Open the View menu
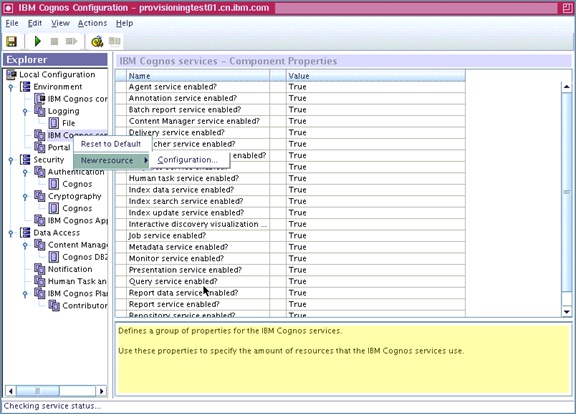The width and height of the screenshot is (576, 414). pyautogui.click(x=60, y=23)
